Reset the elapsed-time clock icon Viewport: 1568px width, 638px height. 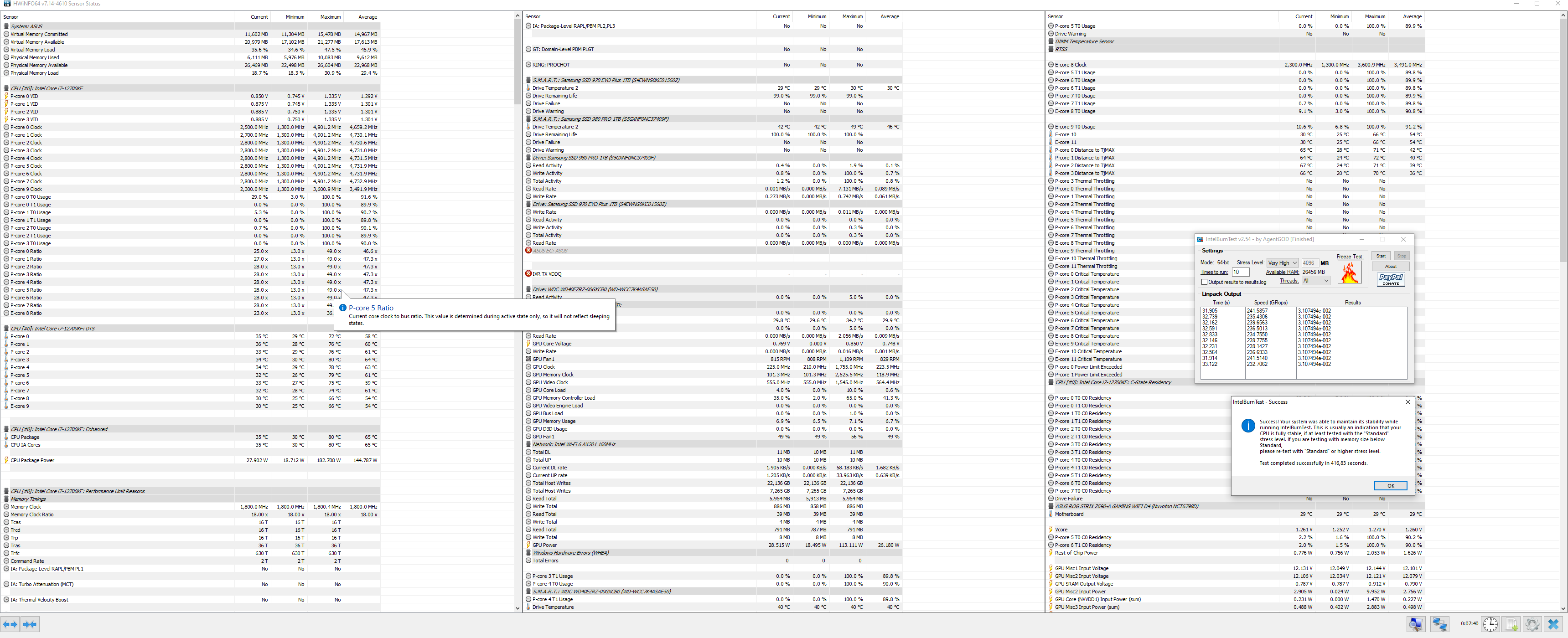1490,624
